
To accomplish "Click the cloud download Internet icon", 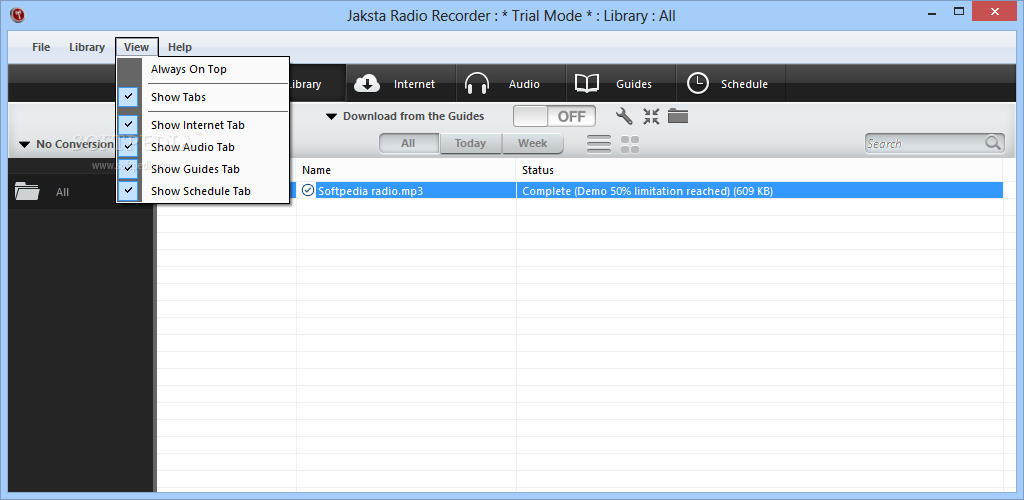I will pyautogui.click(x=367, y=84).
